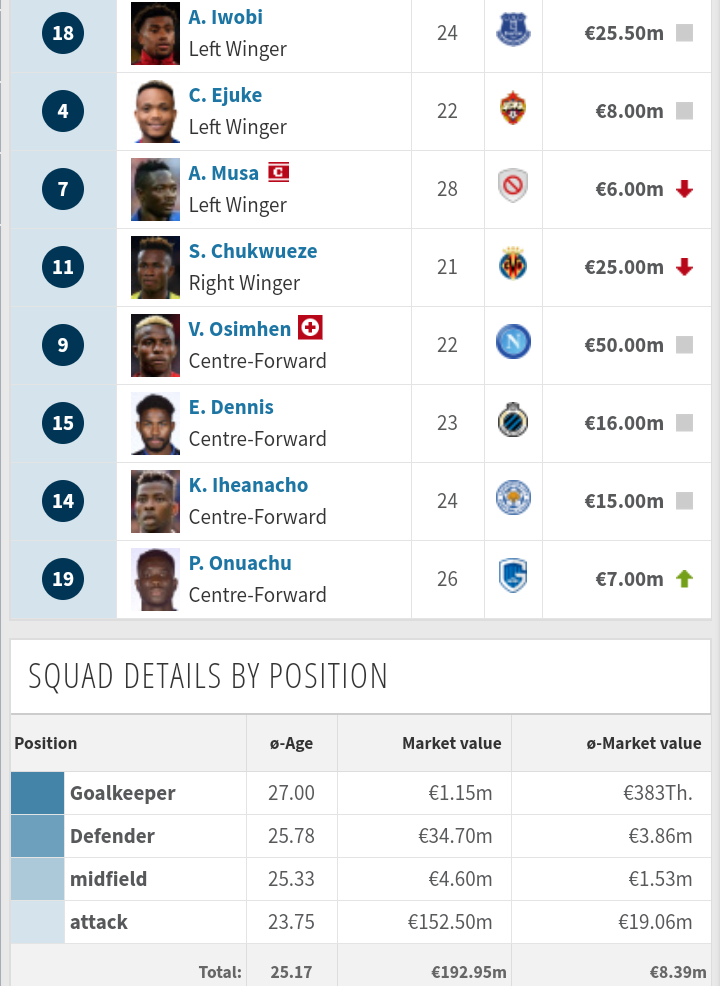The width and height of the screenshot is (720, 986).
Task: Click the Everton club crest icon
Action: 513,30
